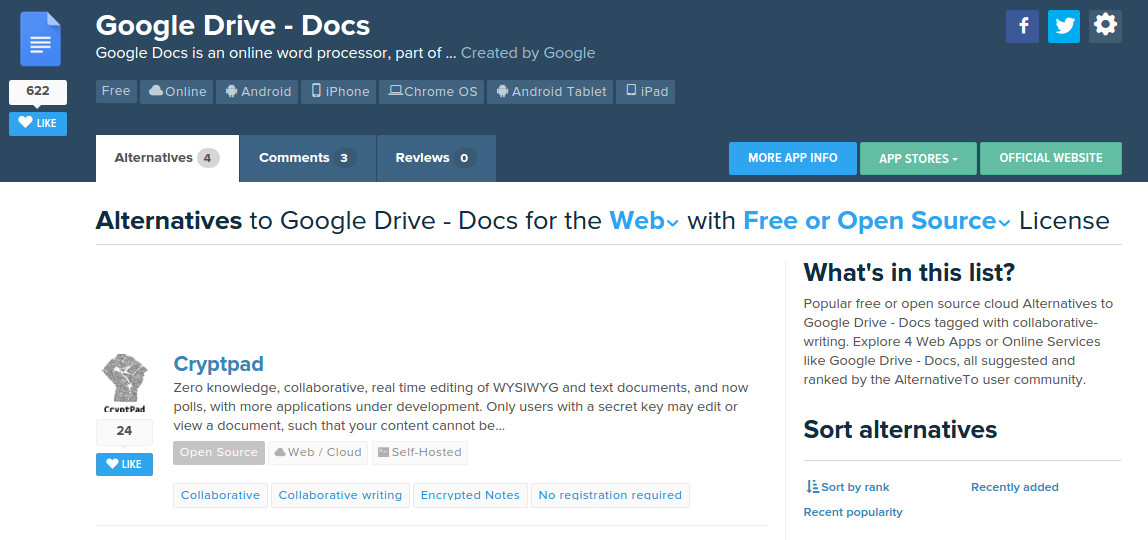Screen dimensions: 1148x540
Task: Open the App Stores dropdown
Action: click(917, 158)
